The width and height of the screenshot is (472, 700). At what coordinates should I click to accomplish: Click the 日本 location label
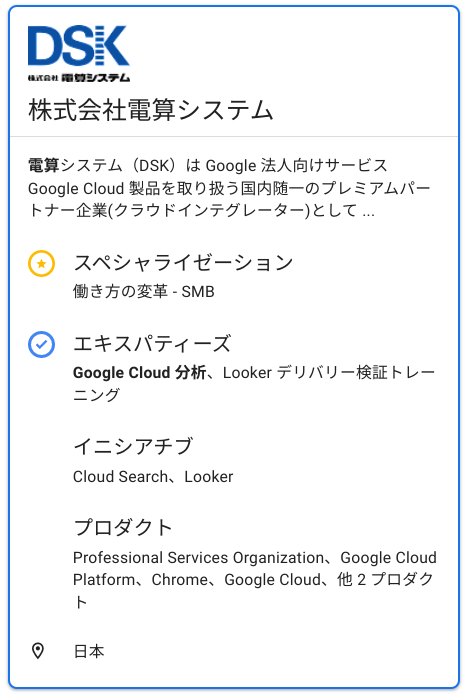[89, 651]
